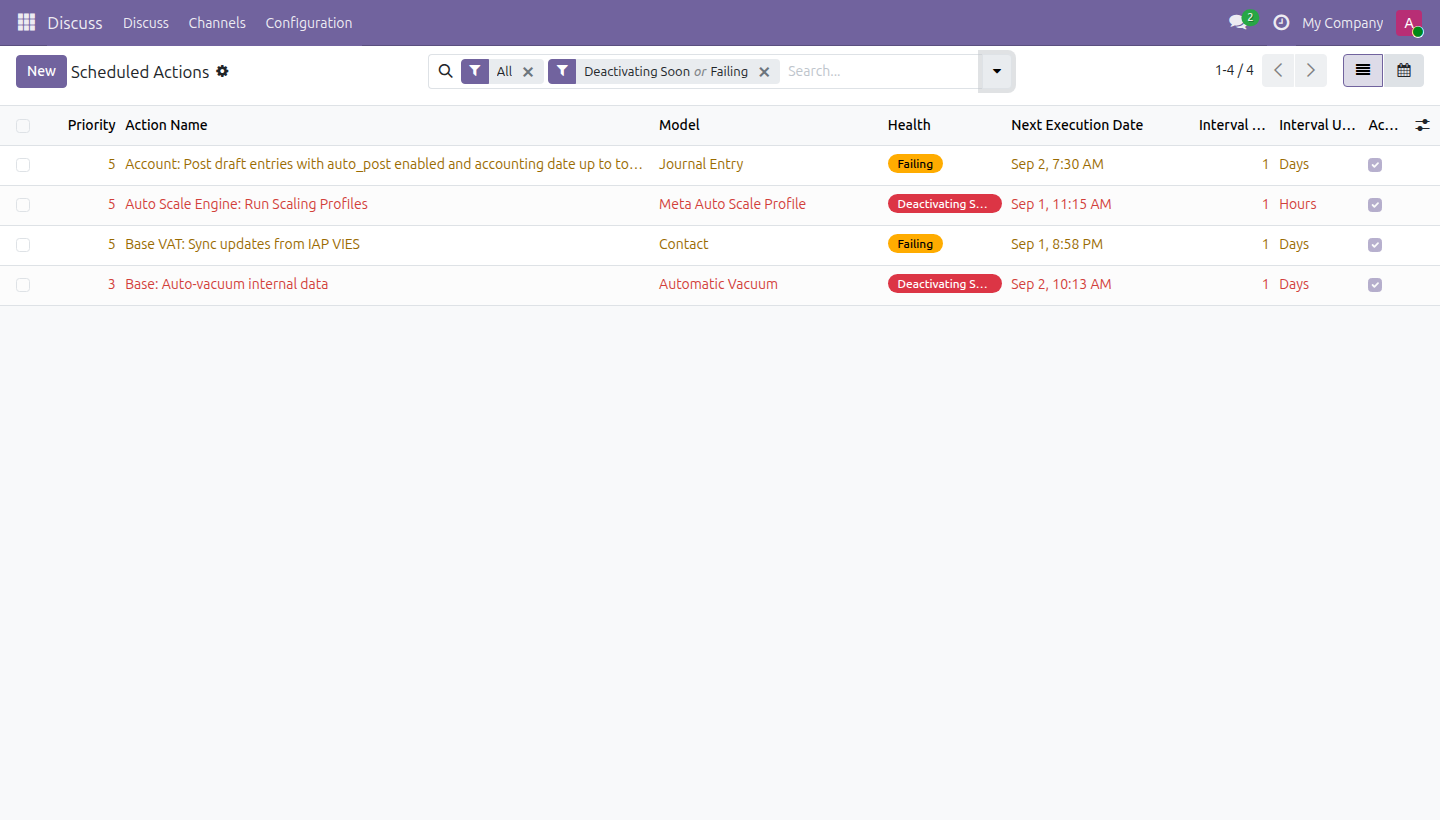Go to the previous page arrow
The height and width of the screenshot is (820, 1440).
point(1278,71)
